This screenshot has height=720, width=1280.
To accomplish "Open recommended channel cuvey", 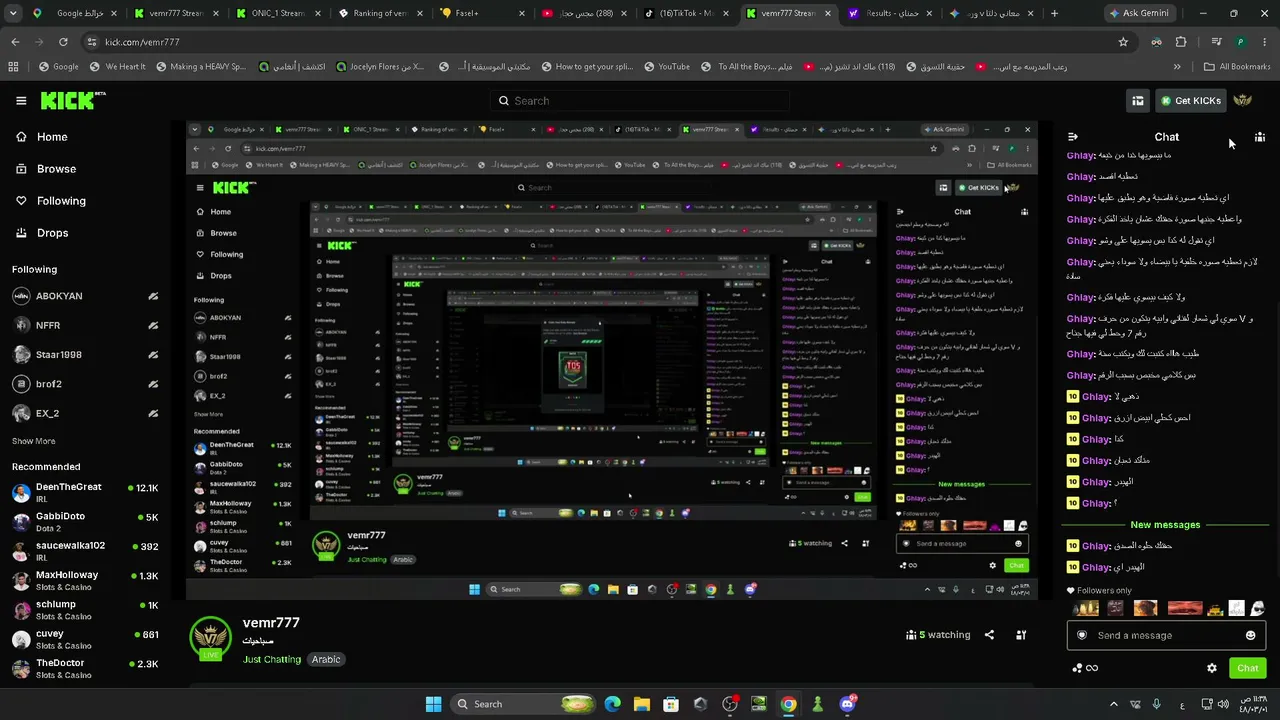I will [x=85, y=639].
